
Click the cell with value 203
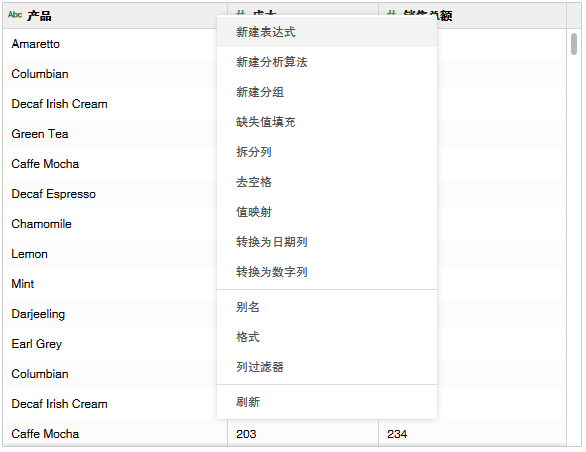tap(303, 434)
